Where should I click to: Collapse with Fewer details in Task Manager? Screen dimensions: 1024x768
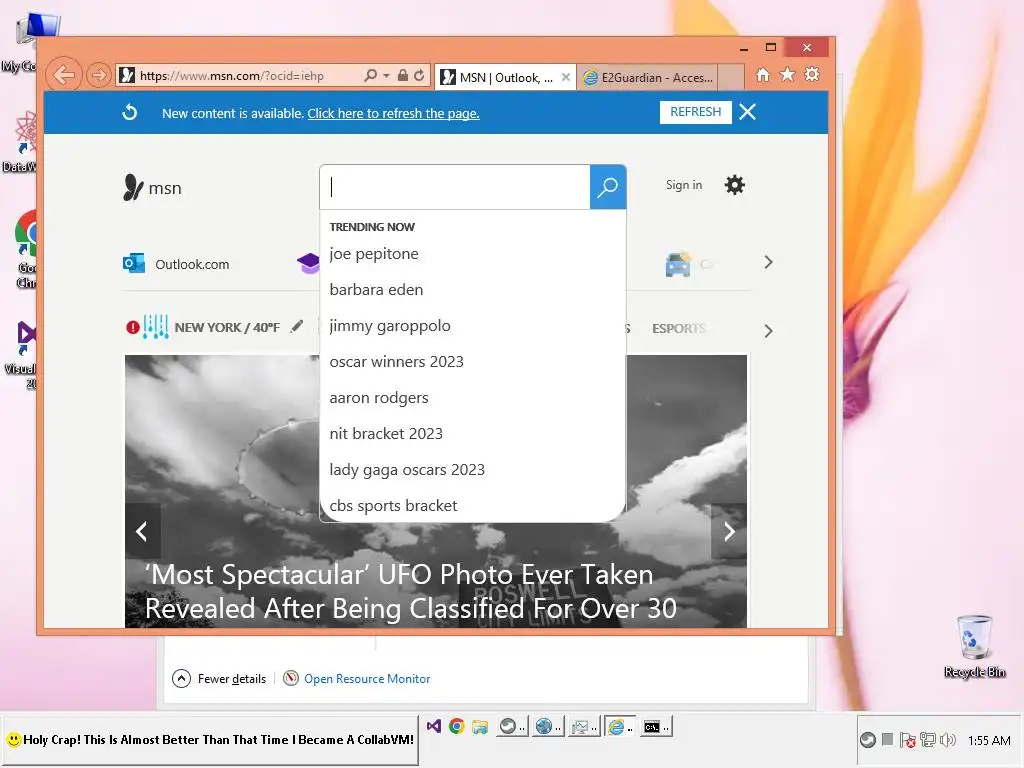pyautogui.click(x=219, y=679)
